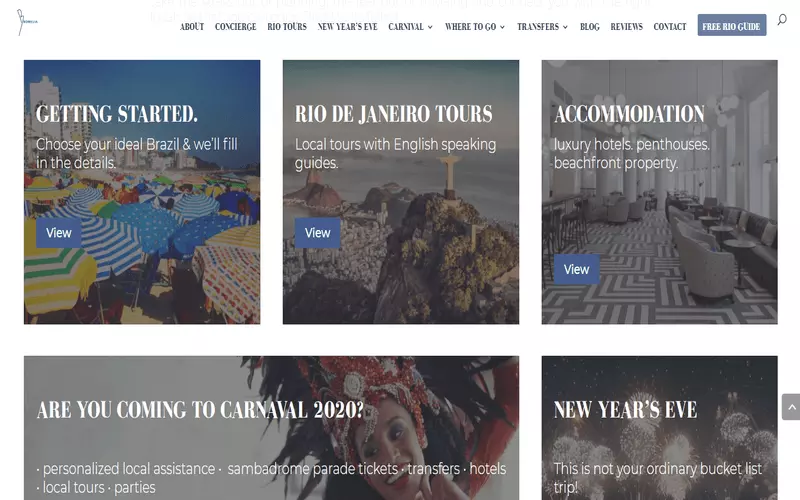
Task: Open the Concierge menu item
Action: click(x=236, y=27)
